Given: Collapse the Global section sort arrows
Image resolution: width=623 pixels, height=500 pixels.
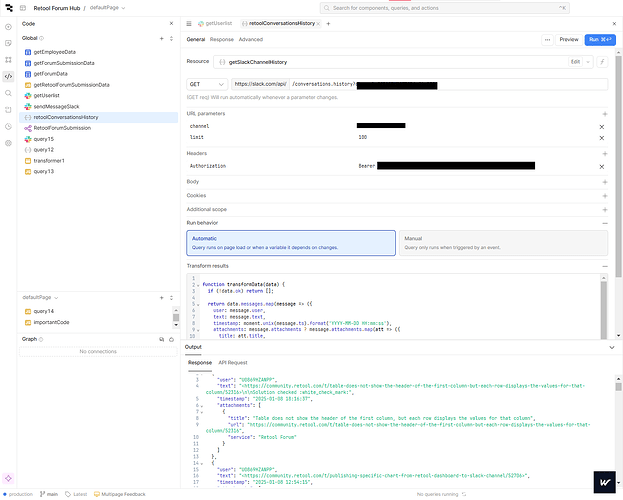Looking at the screenshot, I should pyautogui.click(x=171, y=39).
